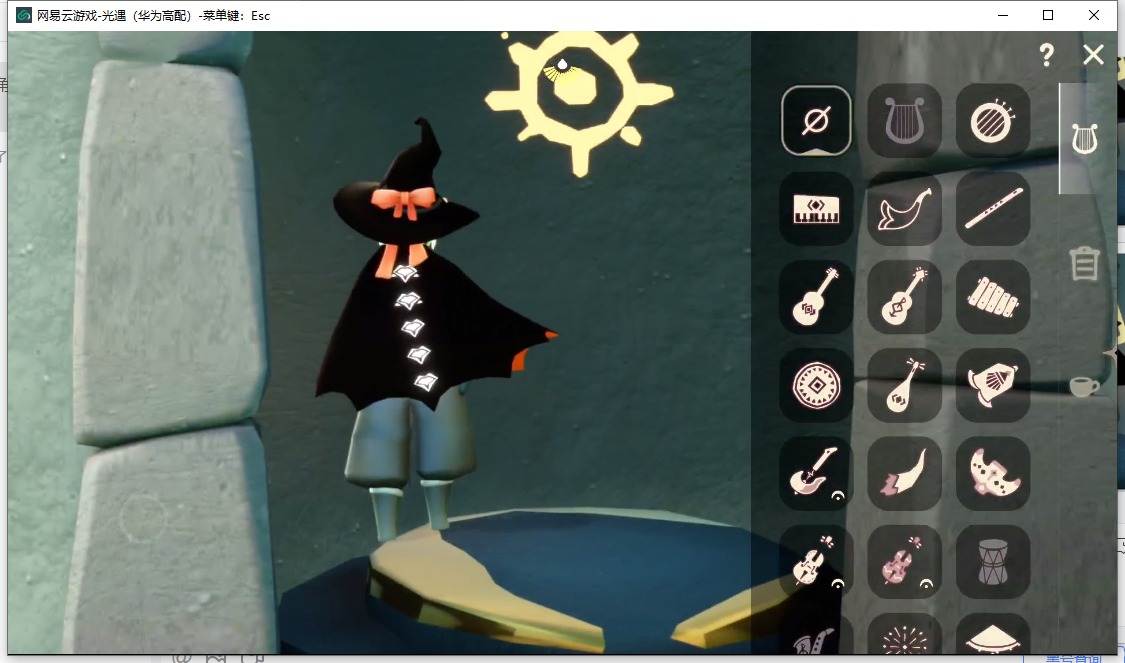Minimize the cloud gaming window
1125x663 pixels.
tap(1003, 15)
